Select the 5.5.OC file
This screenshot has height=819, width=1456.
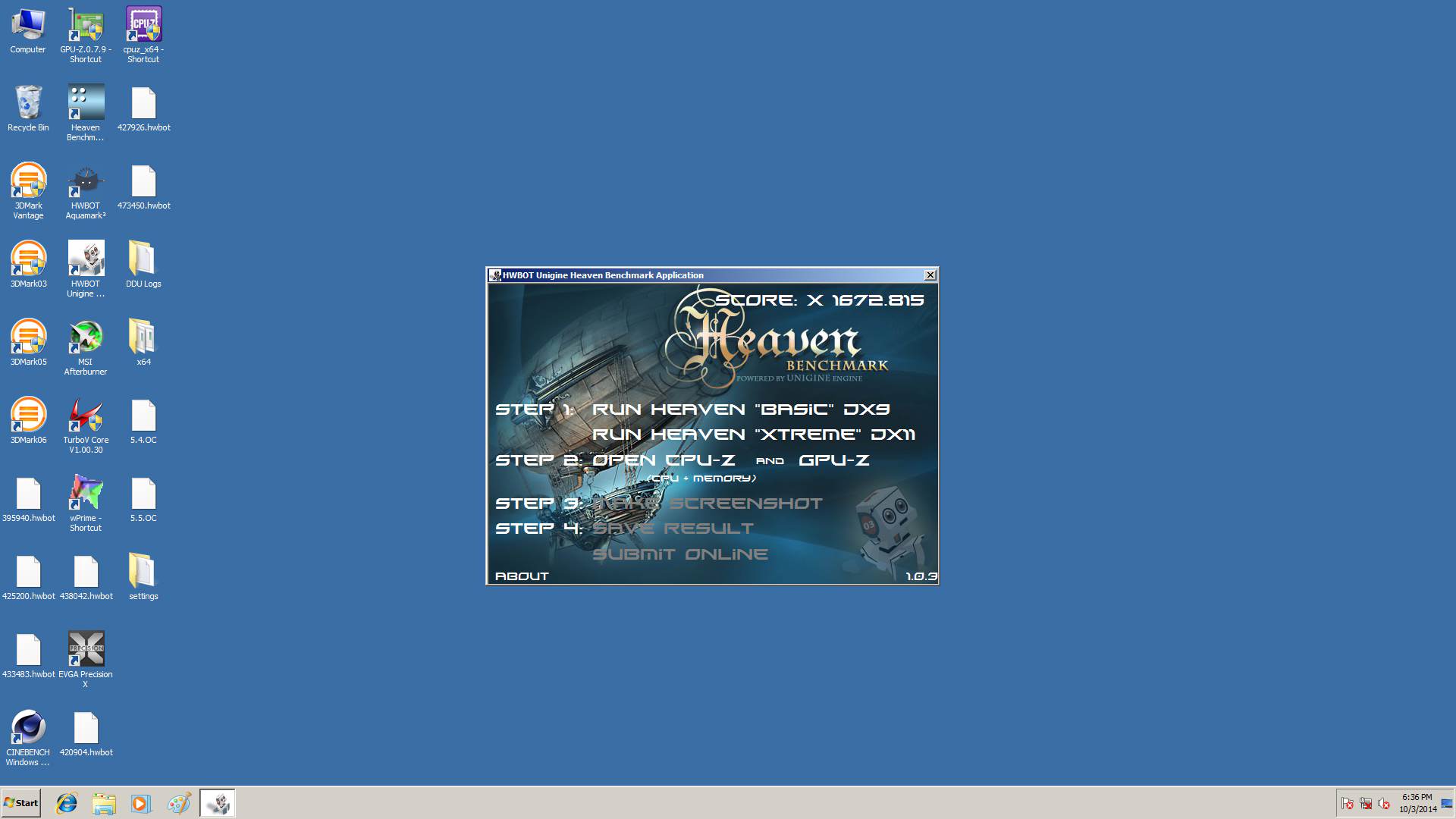tap(143, 499)
